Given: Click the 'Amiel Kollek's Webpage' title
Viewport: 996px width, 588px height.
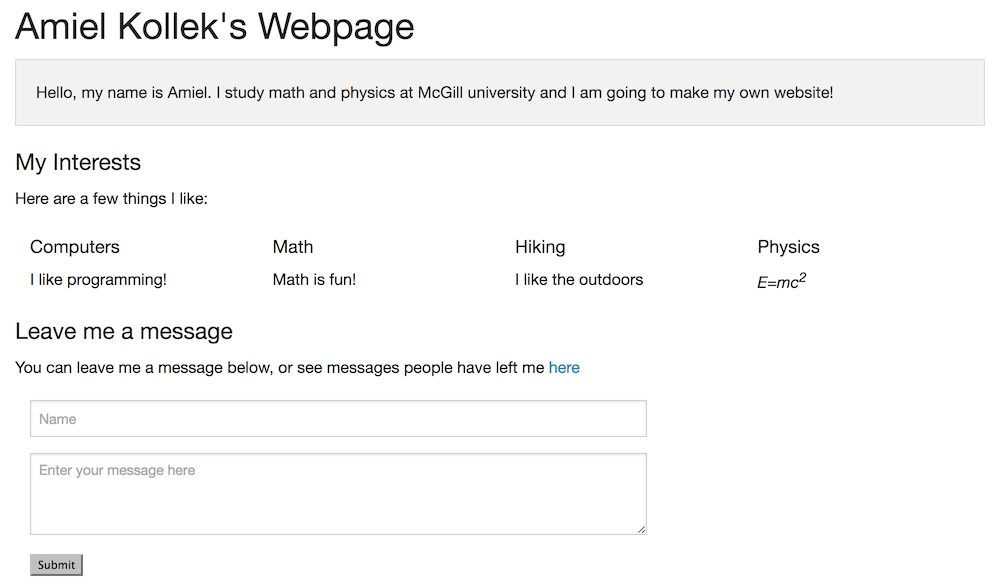Looking at the screenshot, I should 214,27.
